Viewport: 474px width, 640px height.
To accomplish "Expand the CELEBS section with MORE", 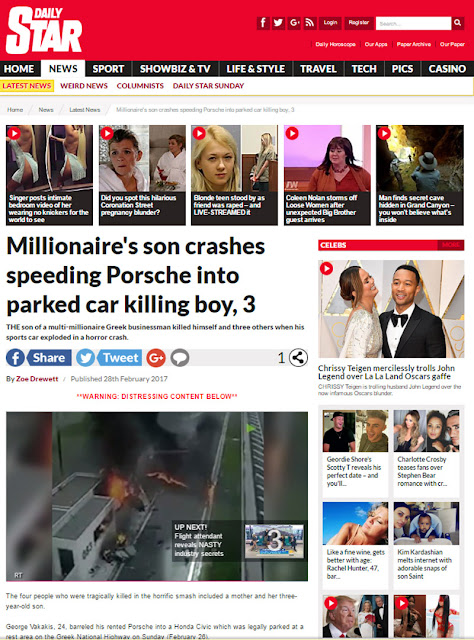I will click(x=451, y=245).
